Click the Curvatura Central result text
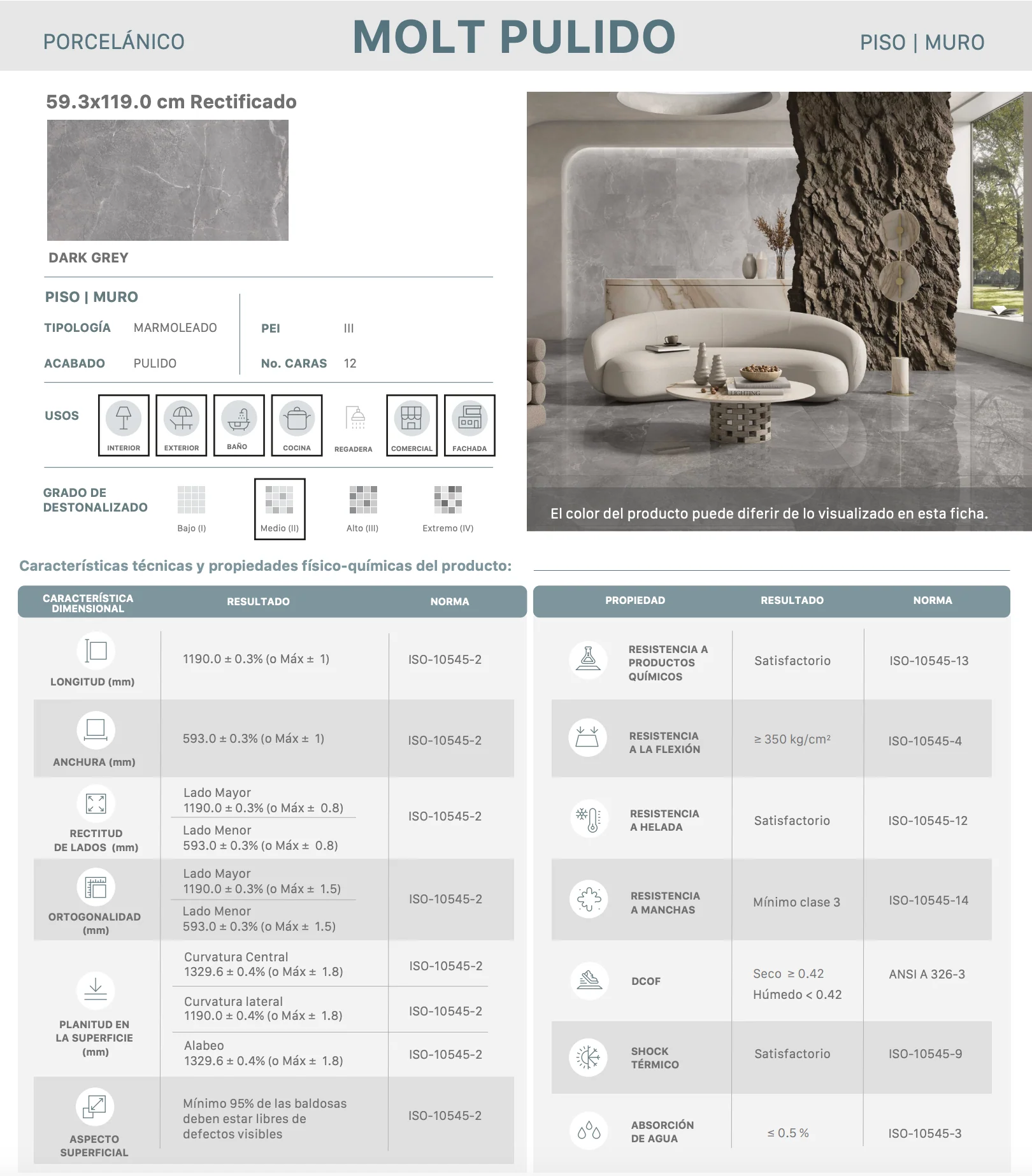The image size is (1032, 1176). [x=264, y=964]
